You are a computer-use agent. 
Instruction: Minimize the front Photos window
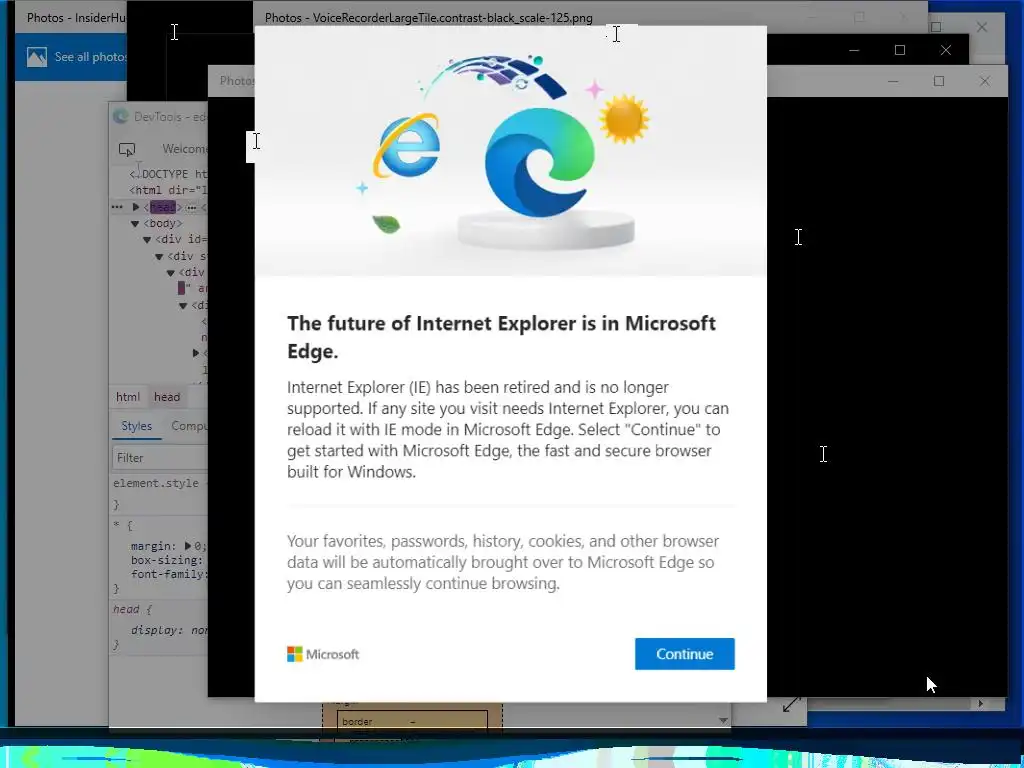(x=893, y=81)
